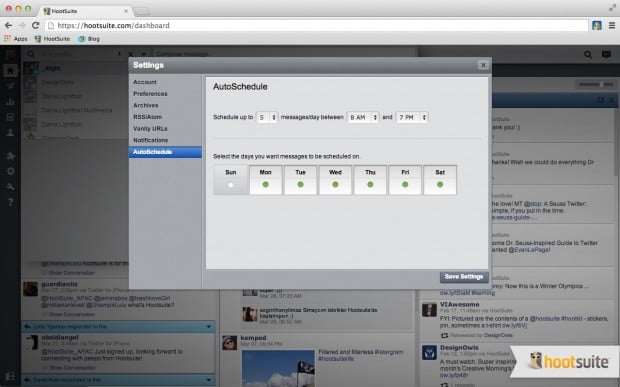Open the Account settings section
The height and width of the screenshot is (387, 620).
pos(145,82)
